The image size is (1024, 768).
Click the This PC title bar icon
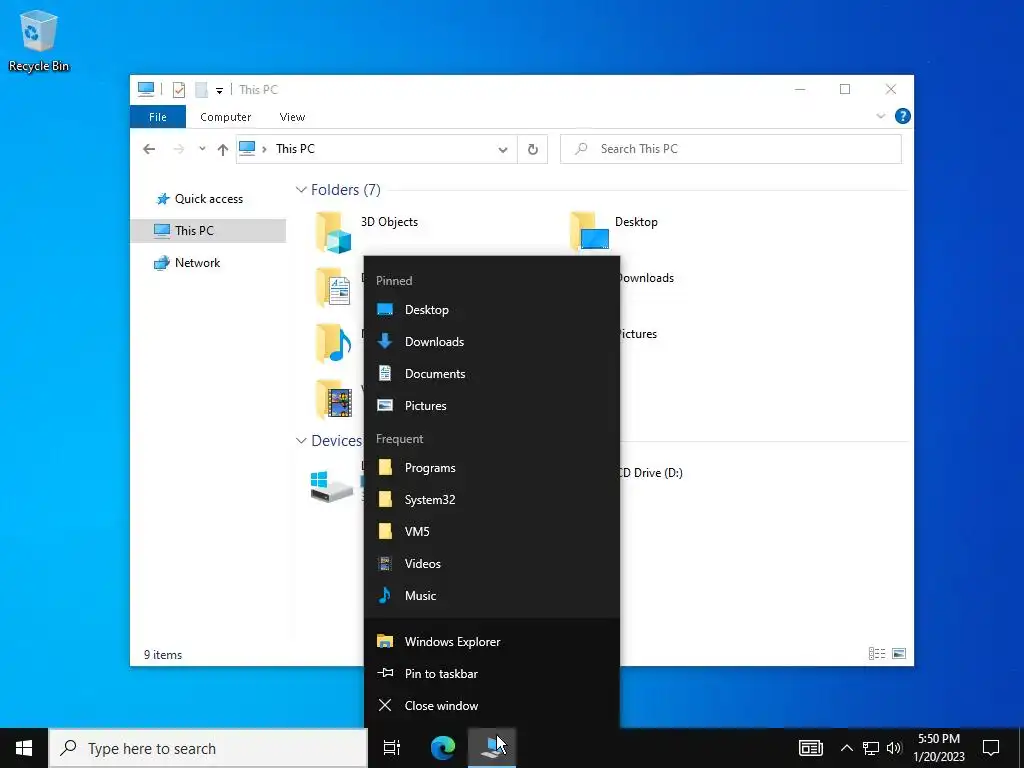click(x=146, y=89)
